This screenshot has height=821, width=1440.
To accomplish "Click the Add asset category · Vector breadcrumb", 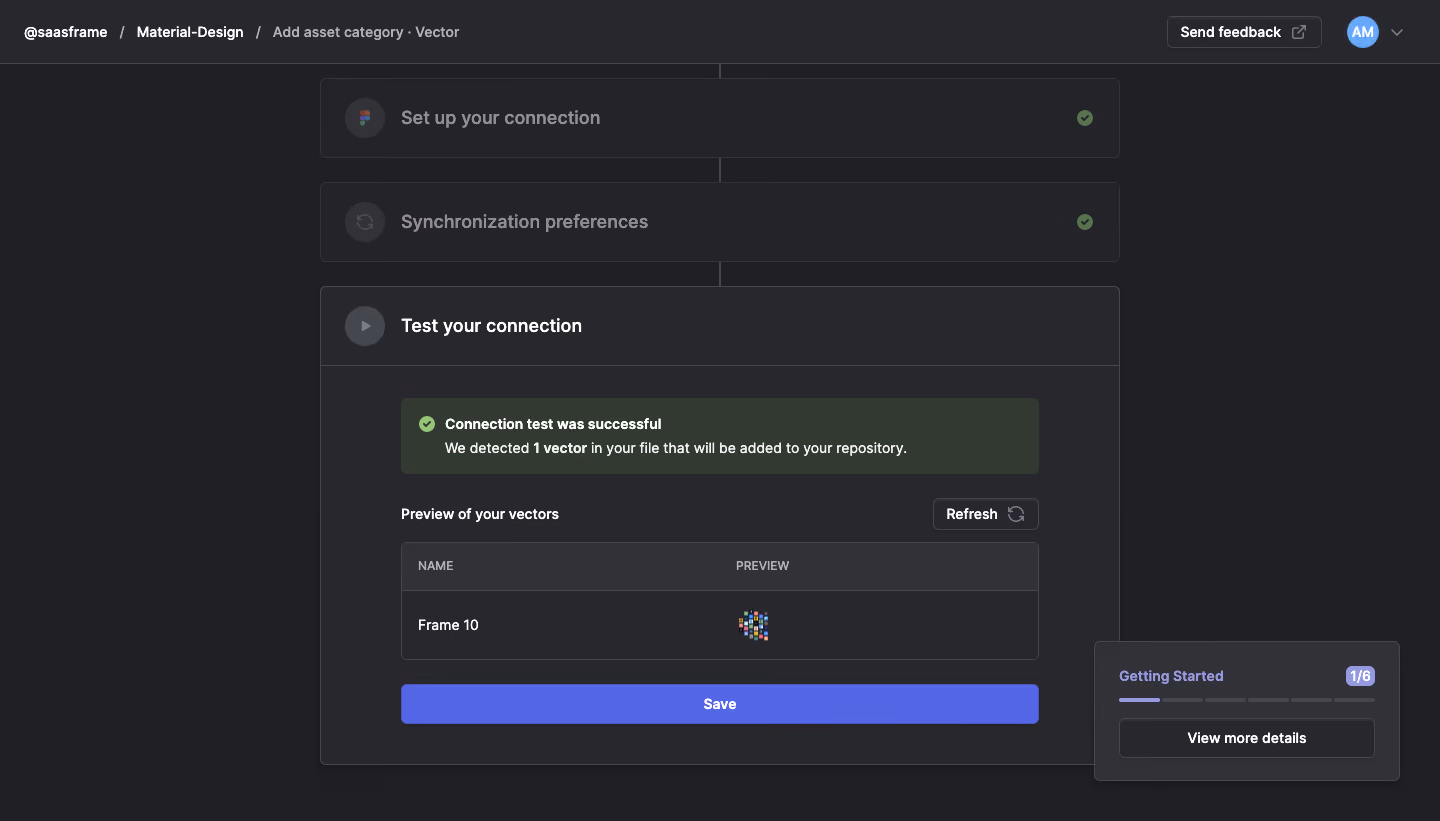I will (366, 32).
